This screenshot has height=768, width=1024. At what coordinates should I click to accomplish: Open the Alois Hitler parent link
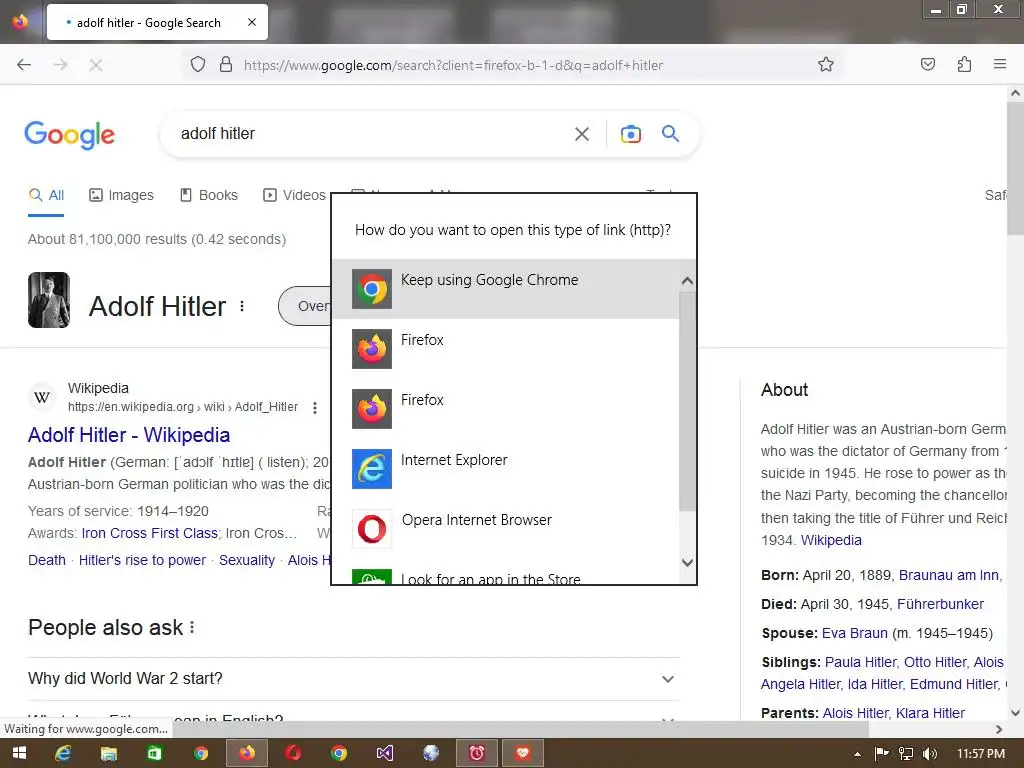click(x=857, y=713)
